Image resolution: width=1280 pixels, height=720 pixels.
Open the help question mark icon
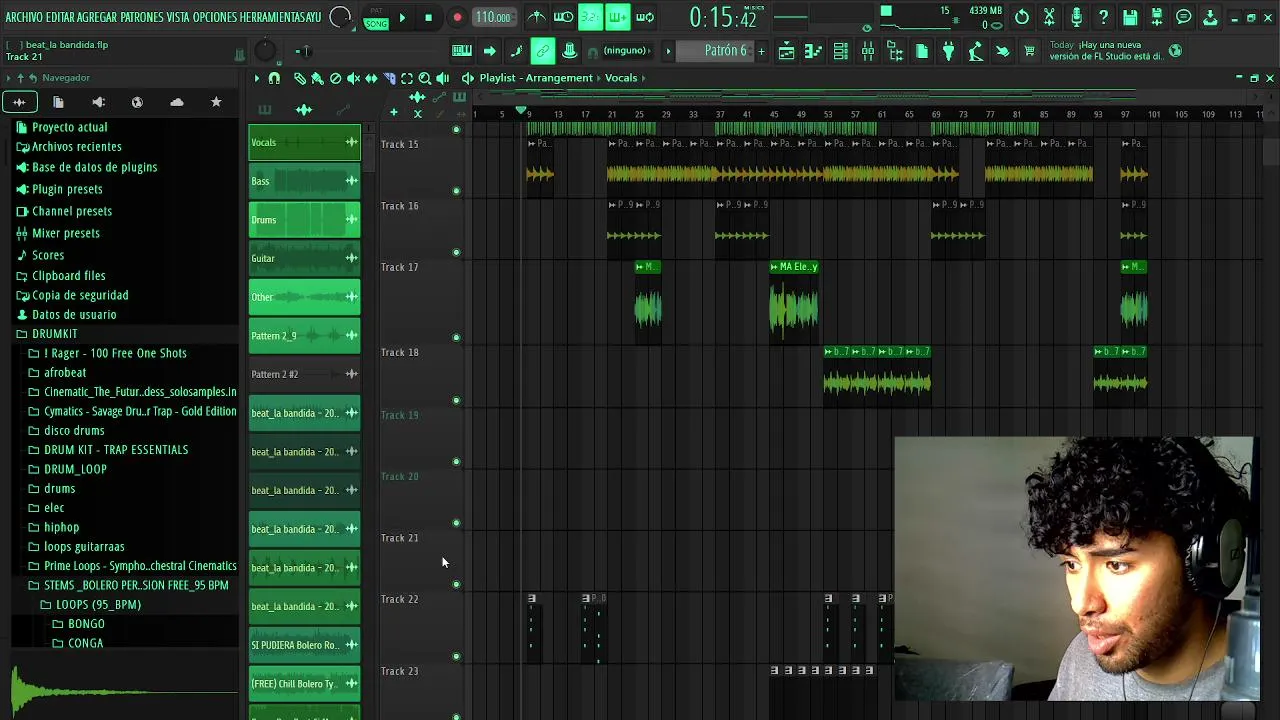(x=1103, y=17)
